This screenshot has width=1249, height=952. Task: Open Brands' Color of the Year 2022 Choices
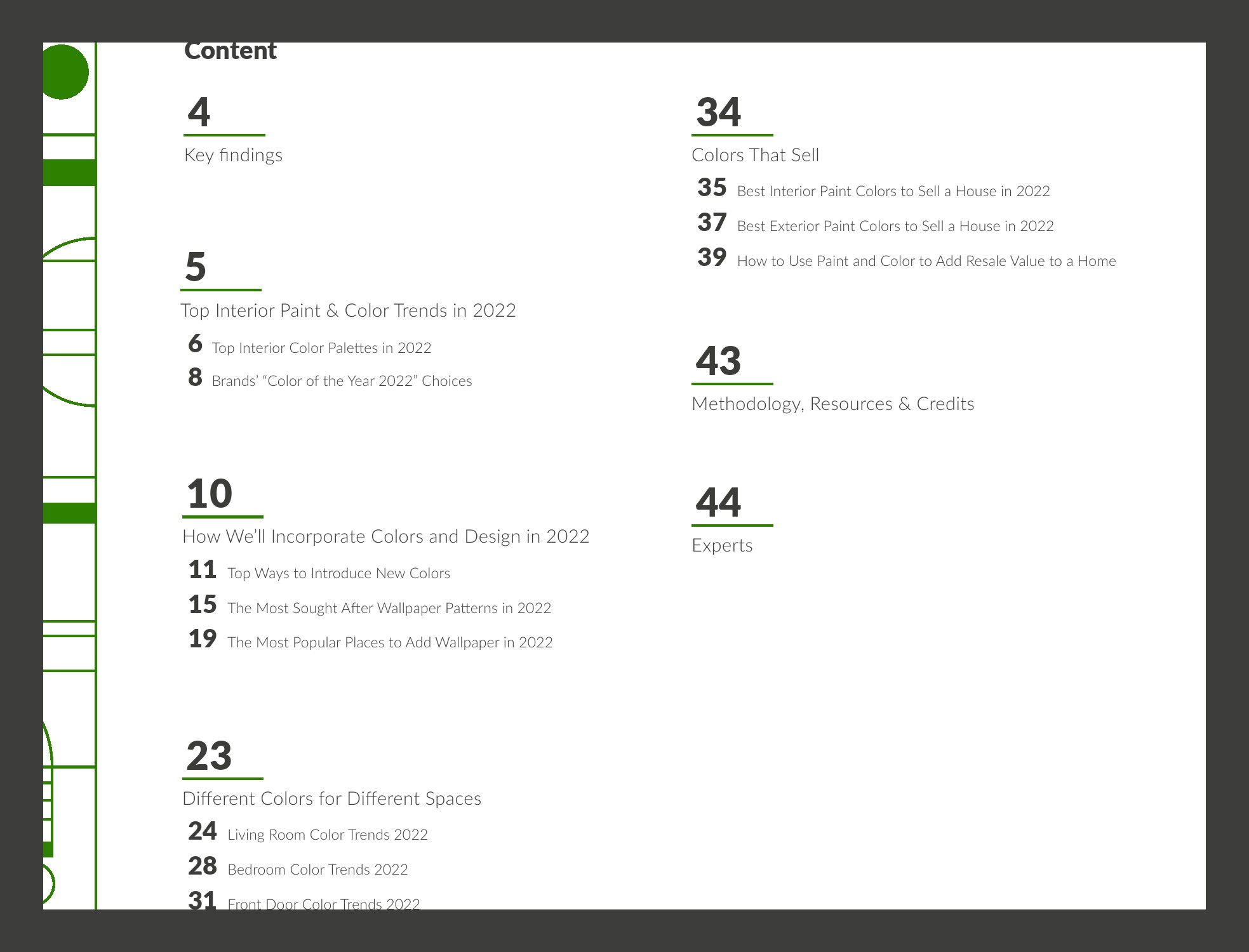tap(342, 381)
